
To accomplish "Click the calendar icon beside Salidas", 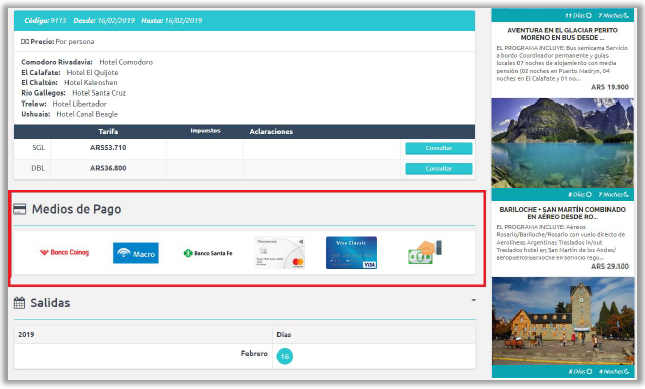I will click(x=19, y=303).
